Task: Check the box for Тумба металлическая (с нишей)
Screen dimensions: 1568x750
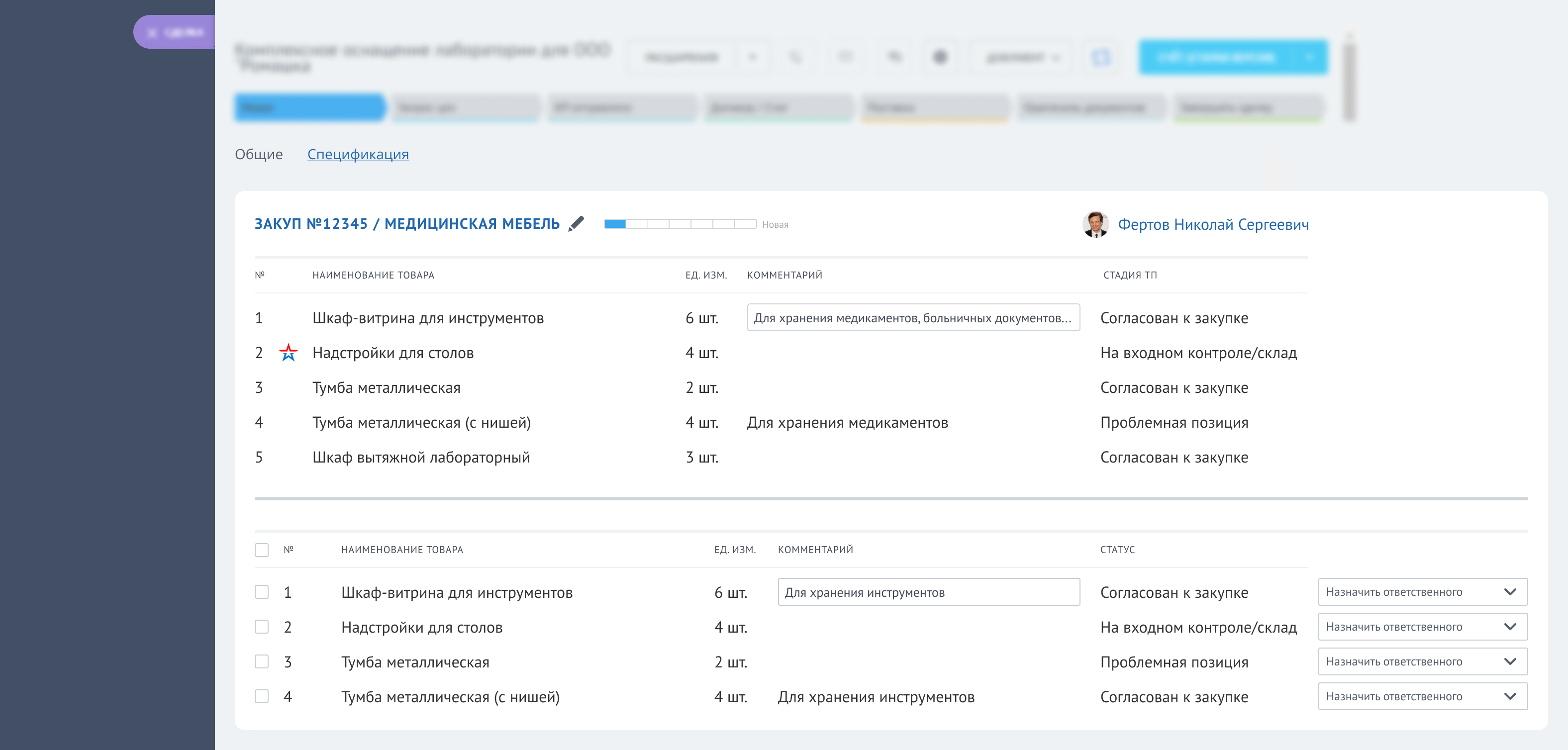Action: pyautogui.click(x=262, y=696)
